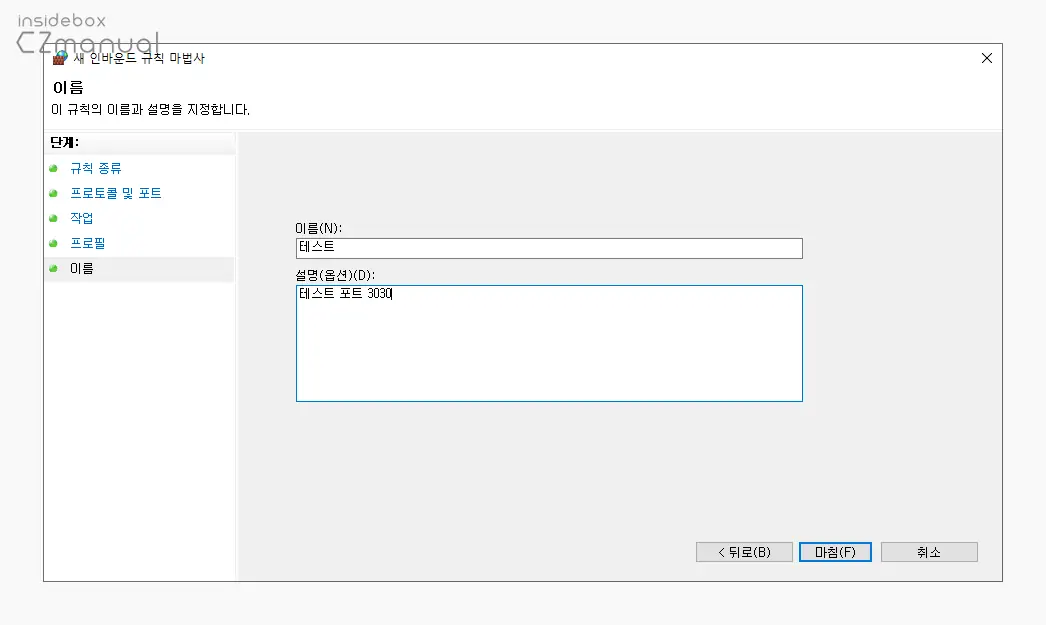Select the 프로필 step in sidebar
The width and height of the screenshot is (1046, 625).
click(87, 243)
